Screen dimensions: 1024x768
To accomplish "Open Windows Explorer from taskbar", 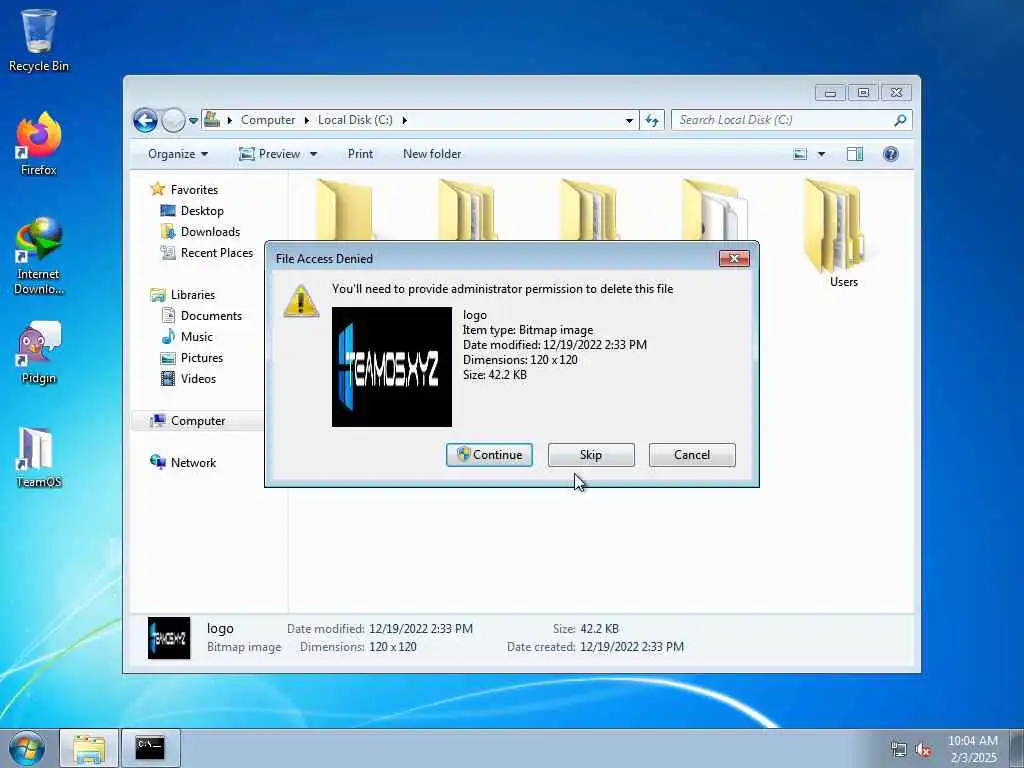I will click(89, 748).
